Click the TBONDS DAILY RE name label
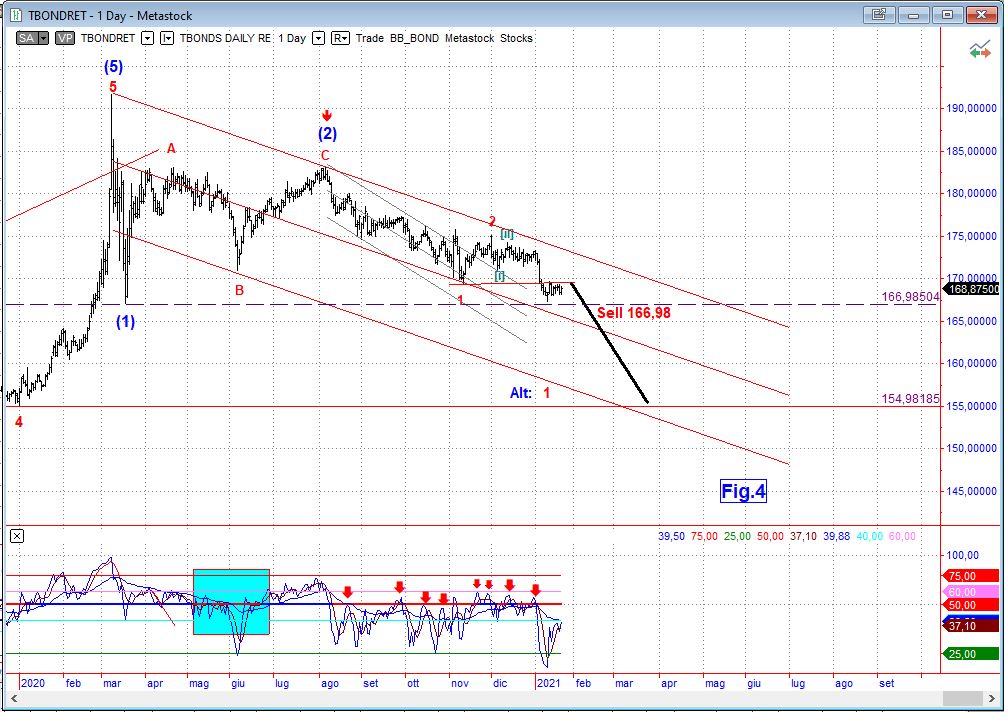Screen dimensions: 1004x712 point(225,38)
